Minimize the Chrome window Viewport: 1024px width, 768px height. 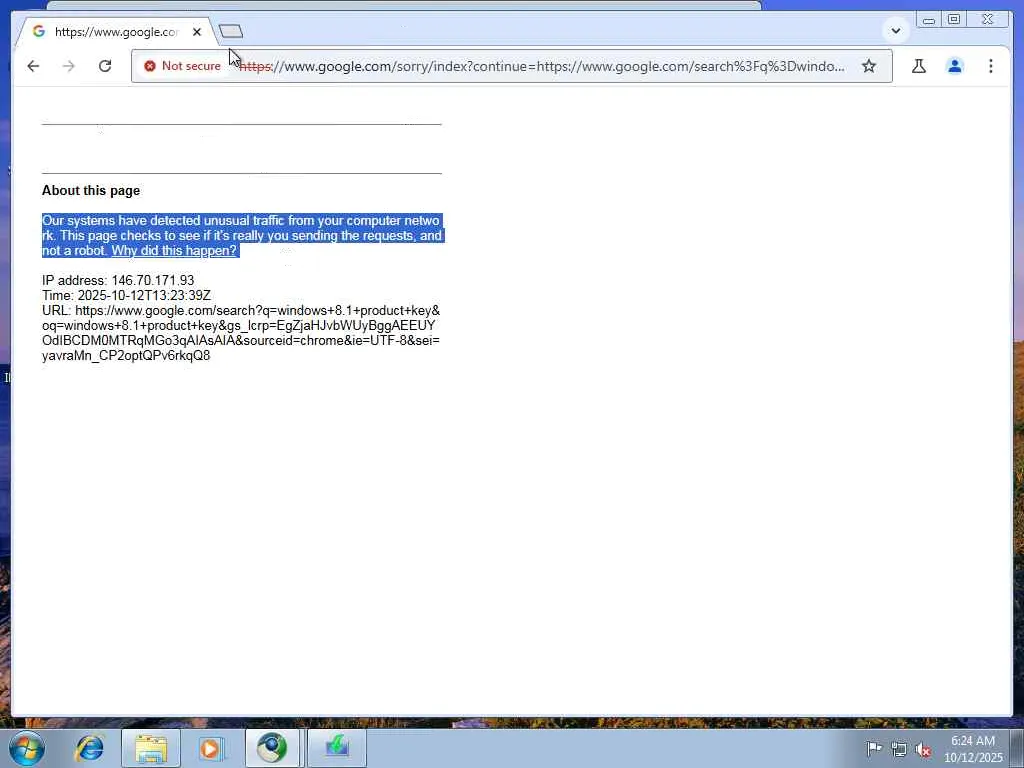[929, 20]
